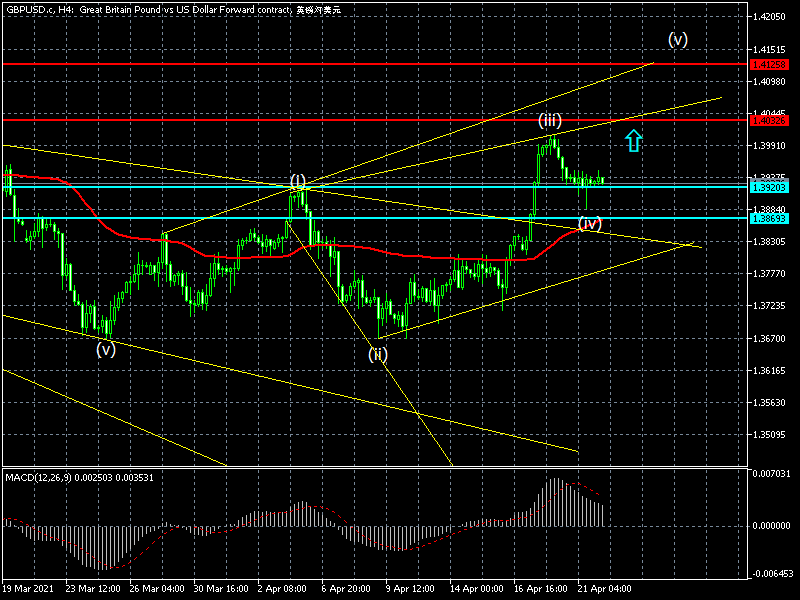The height and width of the screenshot is (600, 800).
Task: Click the 1.42050 price scale value
Action: pyautogui.click(x=769, y=17)
